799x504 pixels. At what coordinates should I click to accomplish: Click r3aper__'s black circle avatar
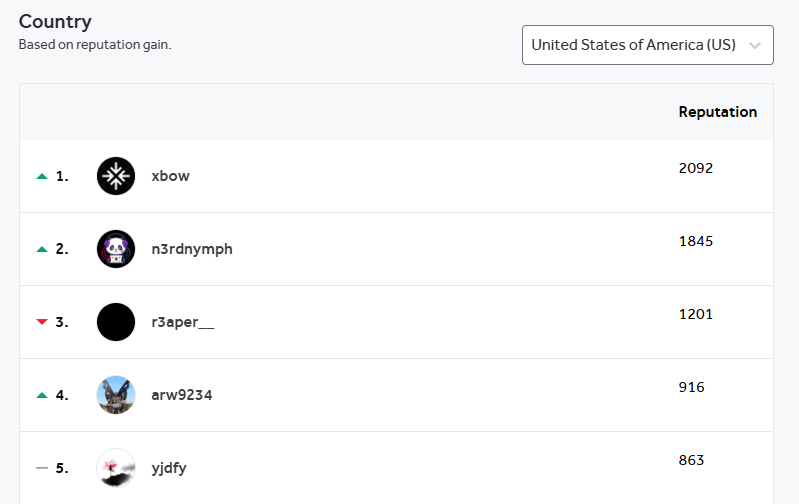tap(116, 322)
